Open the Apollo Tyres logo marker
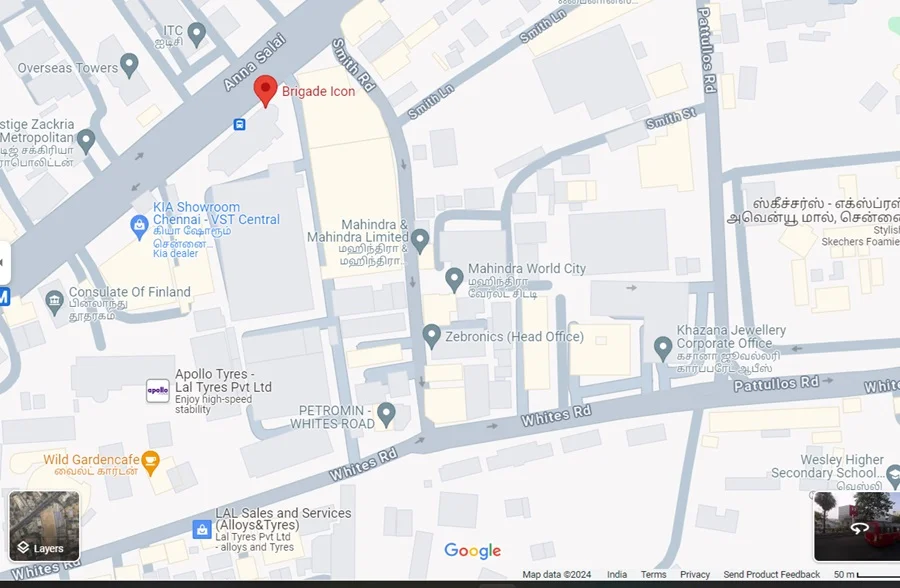Image resolution: width=900 pixels, height=588 pixels. [157, 390]
